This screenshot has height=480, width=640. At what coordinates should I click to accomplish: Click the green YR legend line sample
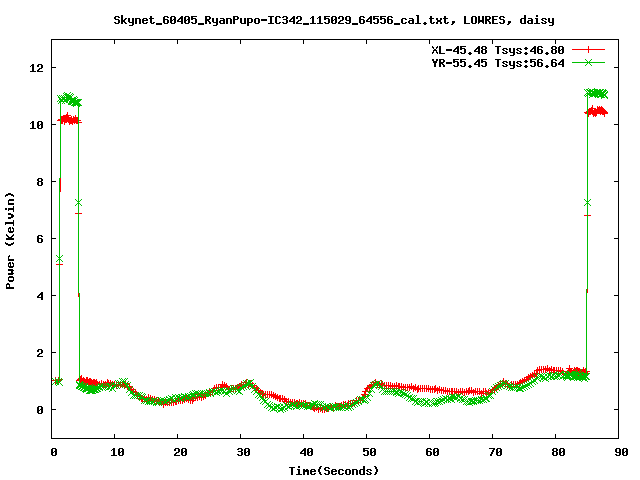[588, 62]
